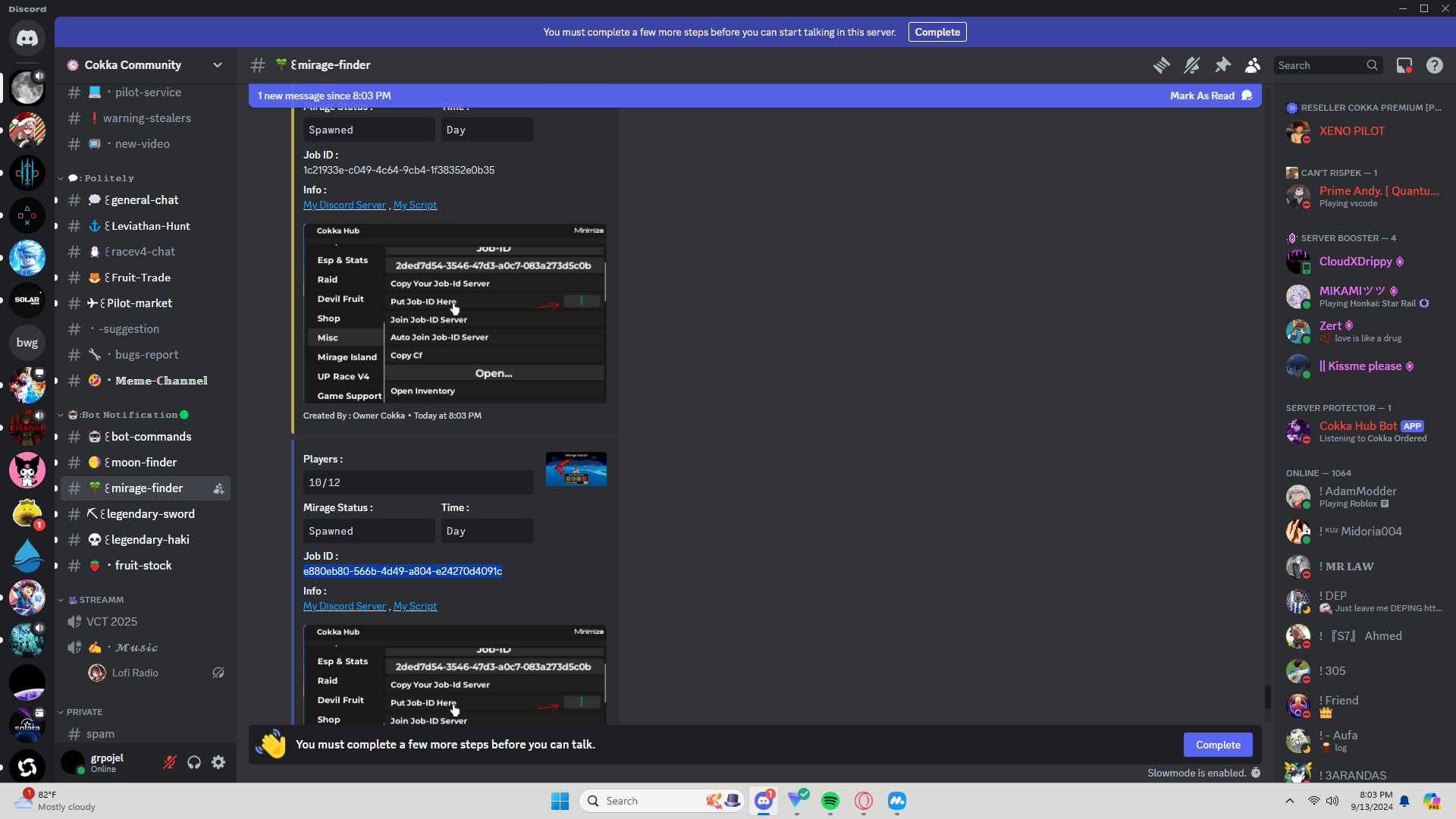Open Cokka Hub Bot profile

(x=1365, y=431)
